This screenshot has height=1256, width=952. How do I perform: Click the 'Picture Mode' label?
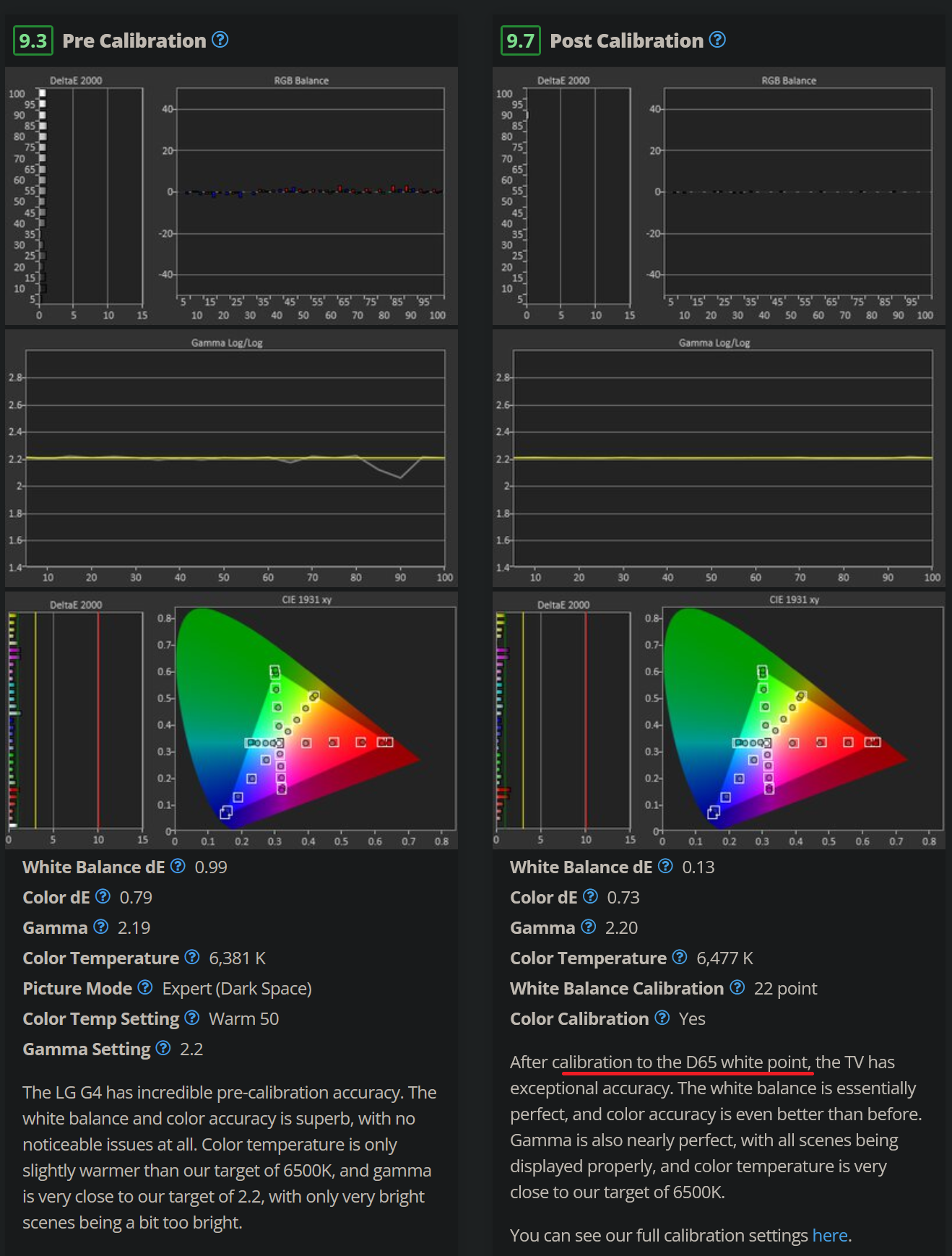[x=77, y=988]
